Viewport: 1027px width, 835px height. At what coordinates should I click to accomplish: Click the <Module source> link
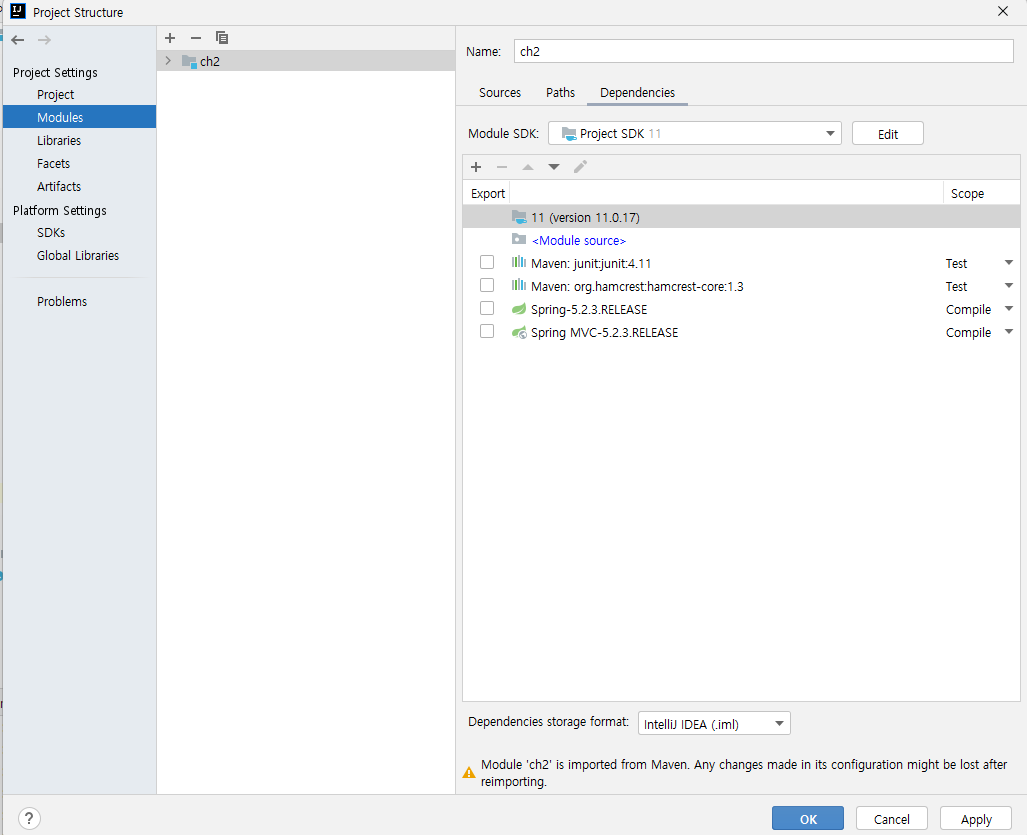pos(579,240)
